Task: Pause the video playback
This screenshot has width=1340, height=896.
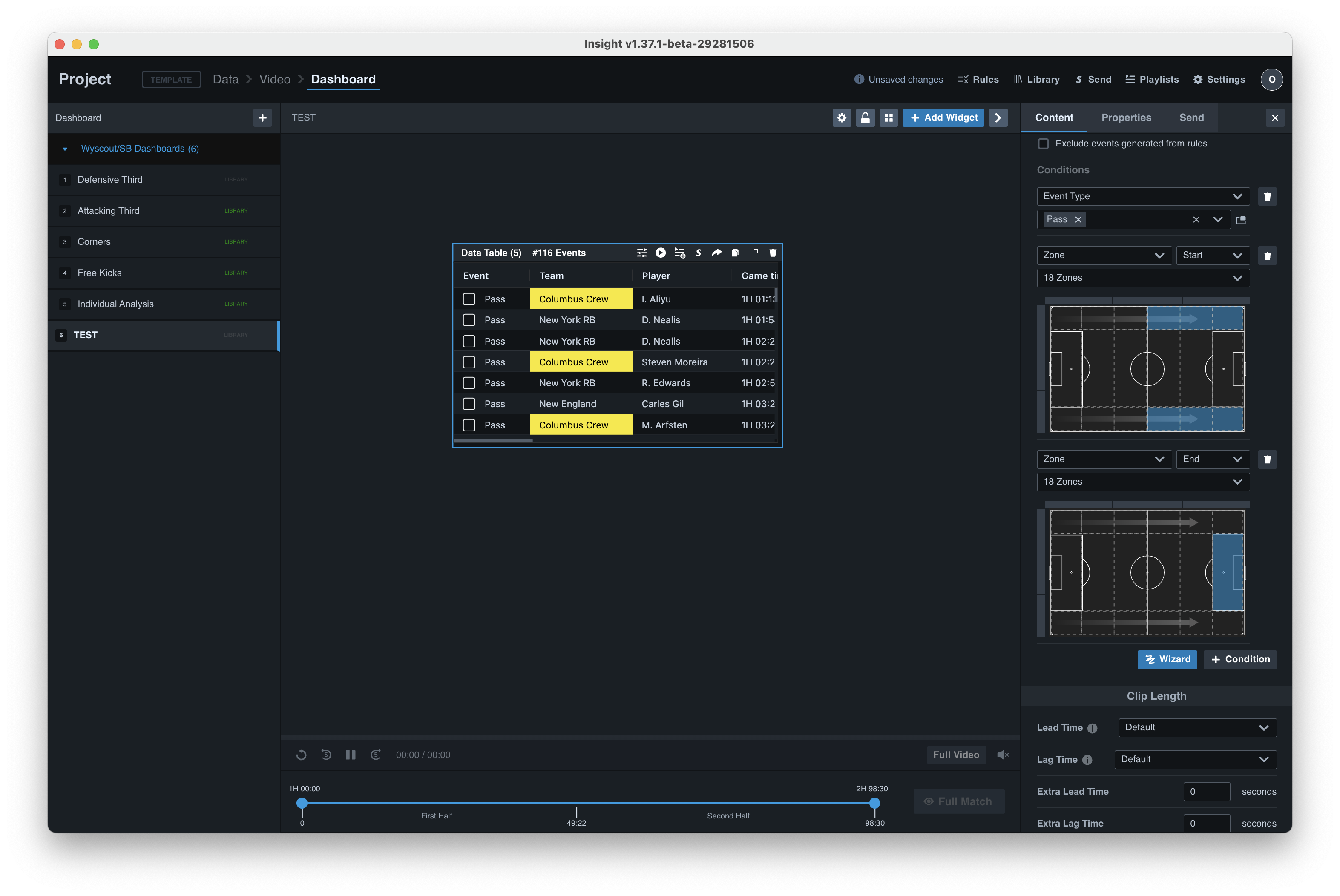Action: pyautogui.click(x=351, y=755)
